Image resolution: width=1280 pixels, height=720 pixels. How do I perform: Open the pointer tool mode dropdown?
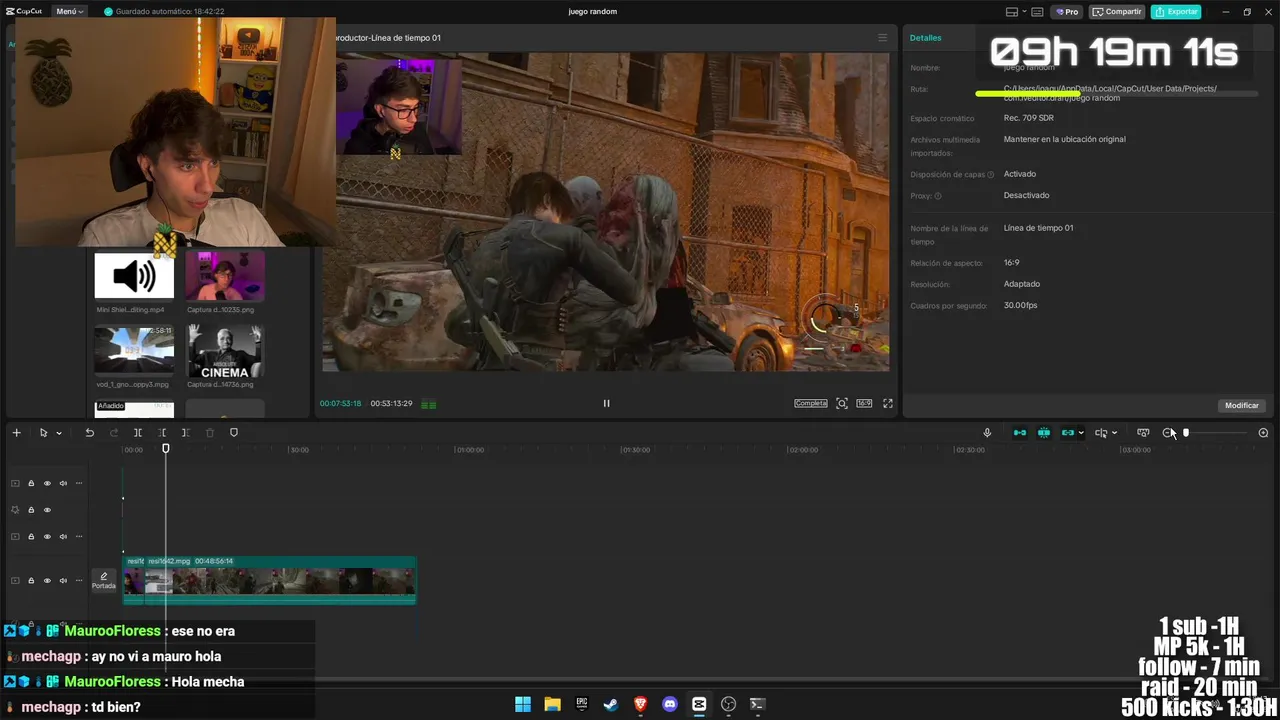[x=59, y=433]
